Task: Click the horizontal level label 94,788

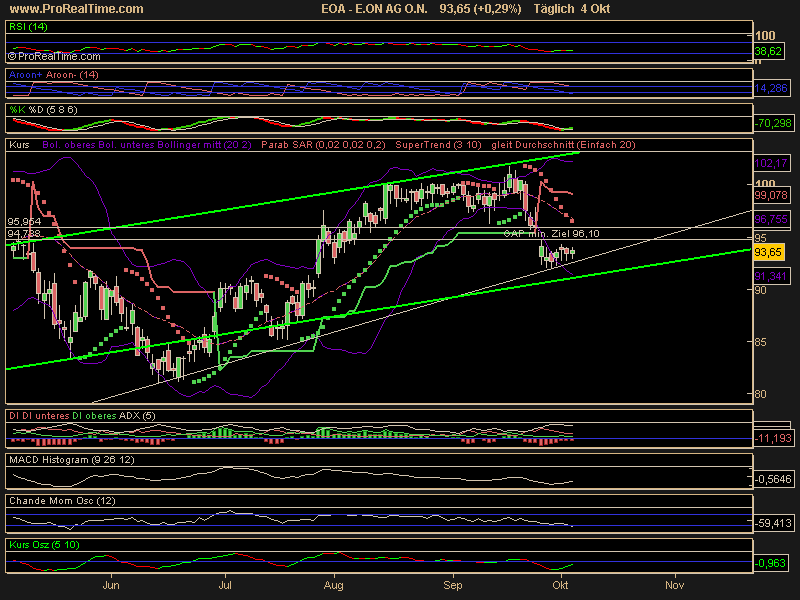Action: click(x=24, y=234)
